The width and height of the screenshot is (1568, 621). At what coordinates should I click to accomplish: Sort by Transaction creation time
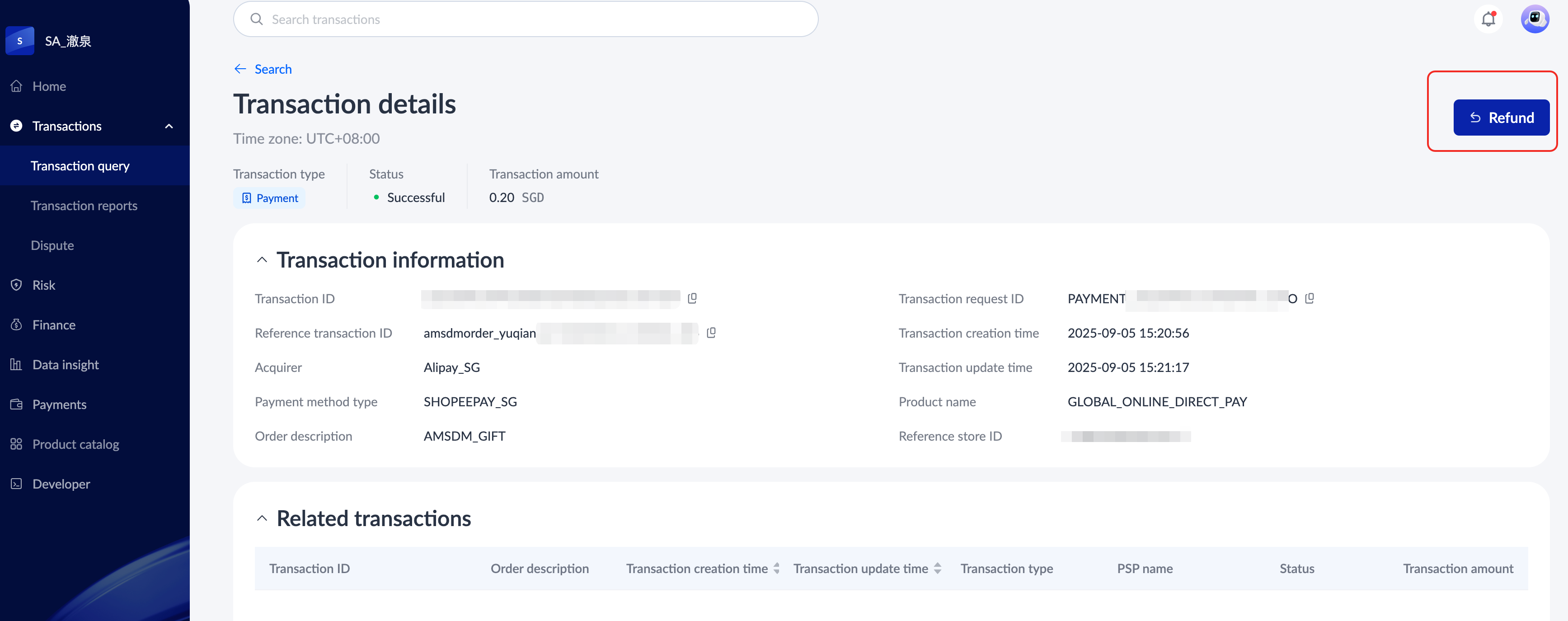pyautogui.click(x=776, y=568)
